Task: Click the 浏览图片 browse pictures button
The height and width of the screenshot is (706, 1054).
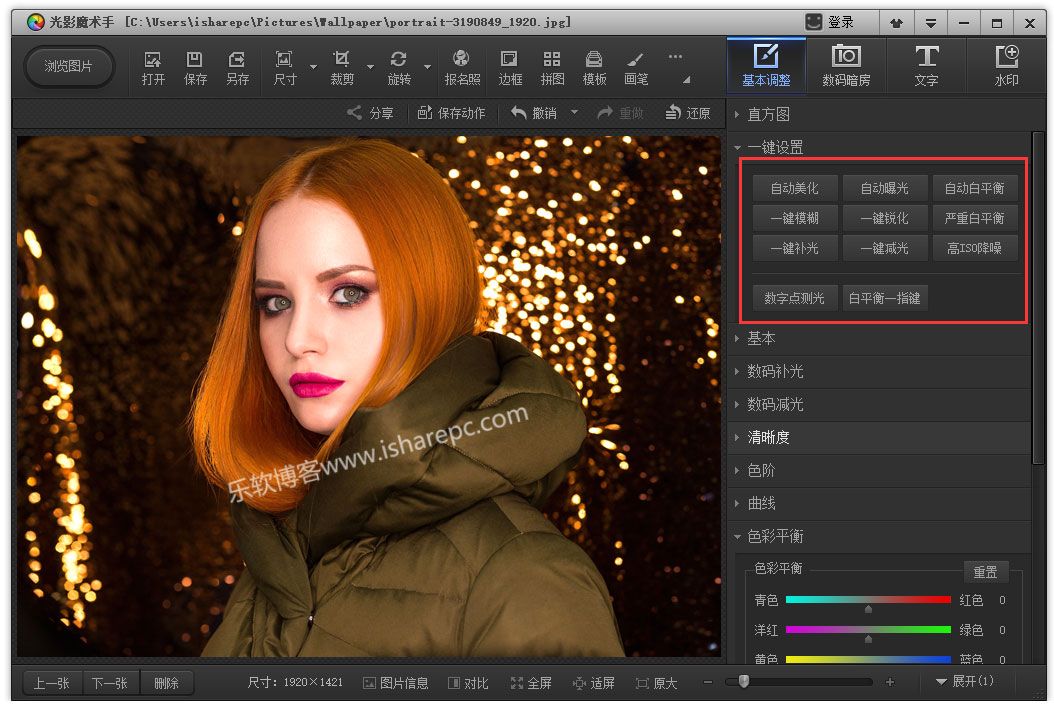Action: click(68, 66)
